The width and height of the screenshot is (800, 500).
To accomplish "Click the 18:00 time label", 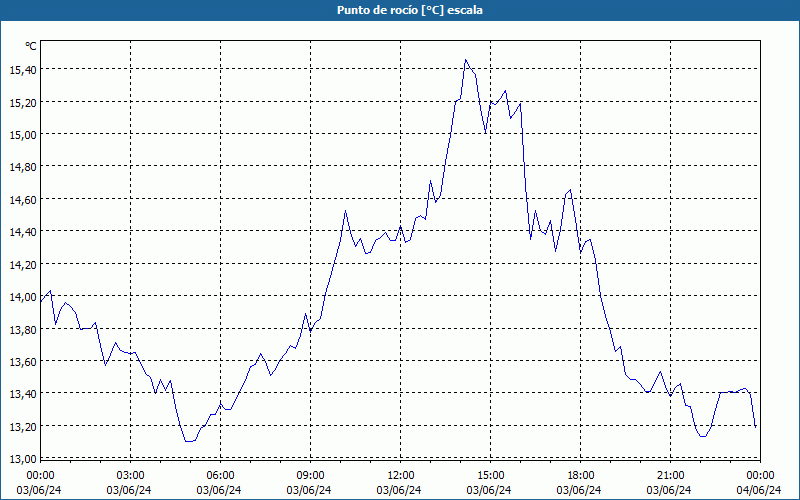I will coord(581,476).
